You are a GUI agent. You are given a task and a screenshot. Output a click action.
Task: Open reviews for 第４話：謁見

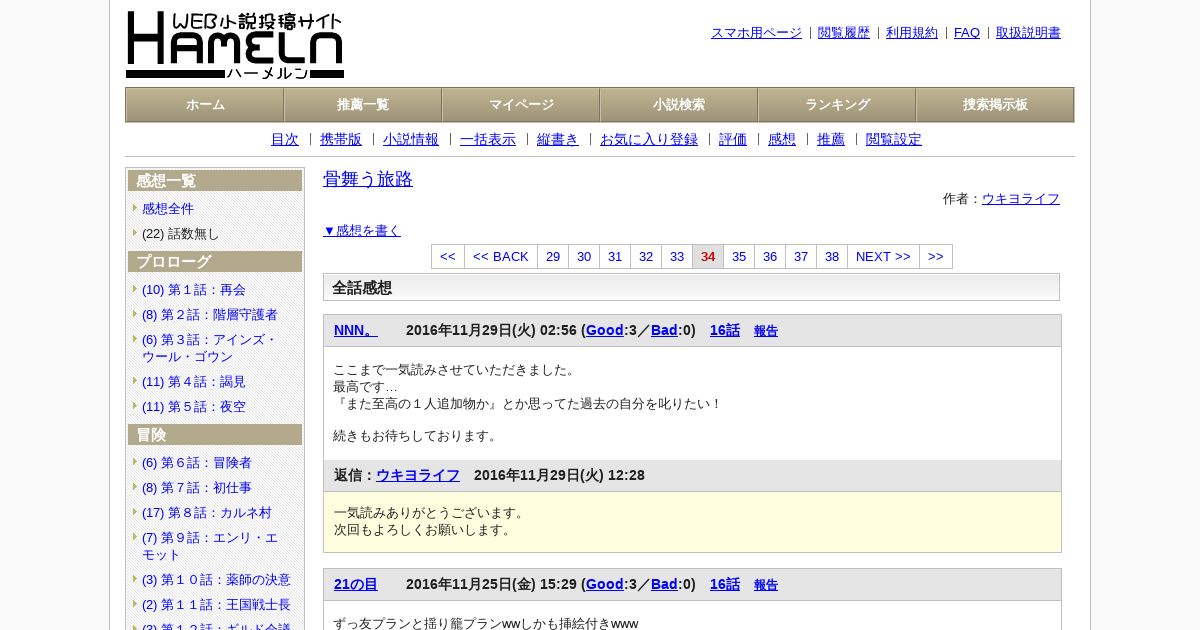point(194,381)
